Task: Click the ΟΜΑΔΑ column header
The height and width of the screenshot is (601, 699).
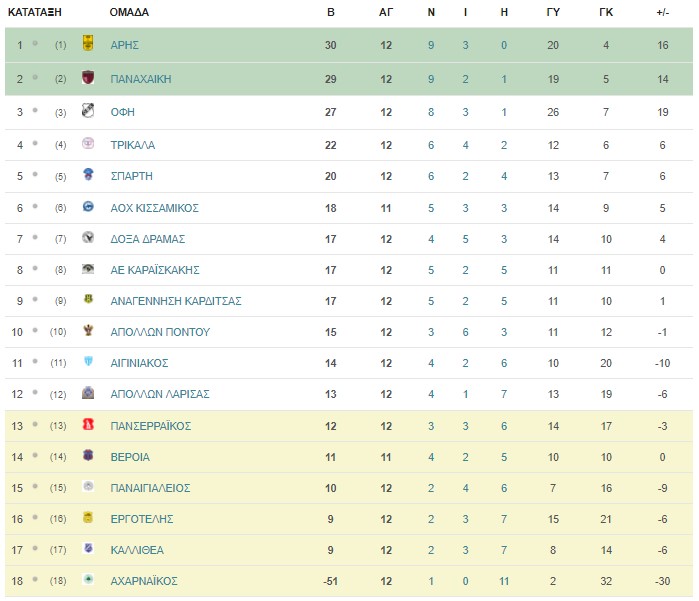Action: pyautogui.click(x=129, y=12)
